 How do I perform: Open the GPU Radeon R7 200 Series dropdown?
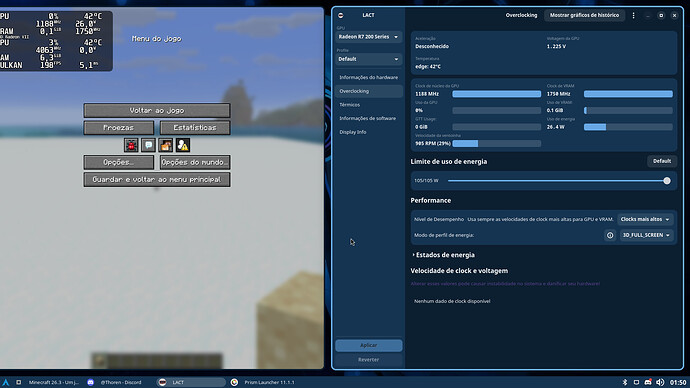pos(368,37)
